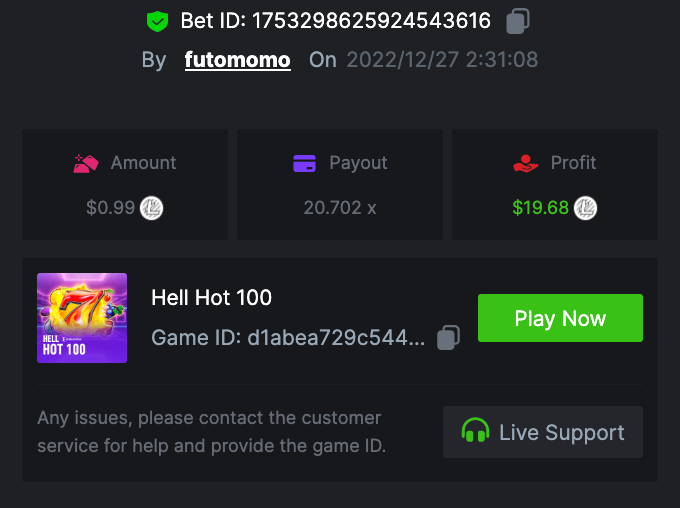This screenshot has width=680, height=508.
Task: Copy the Bet ID to clipboard
Action: (518, 21)
